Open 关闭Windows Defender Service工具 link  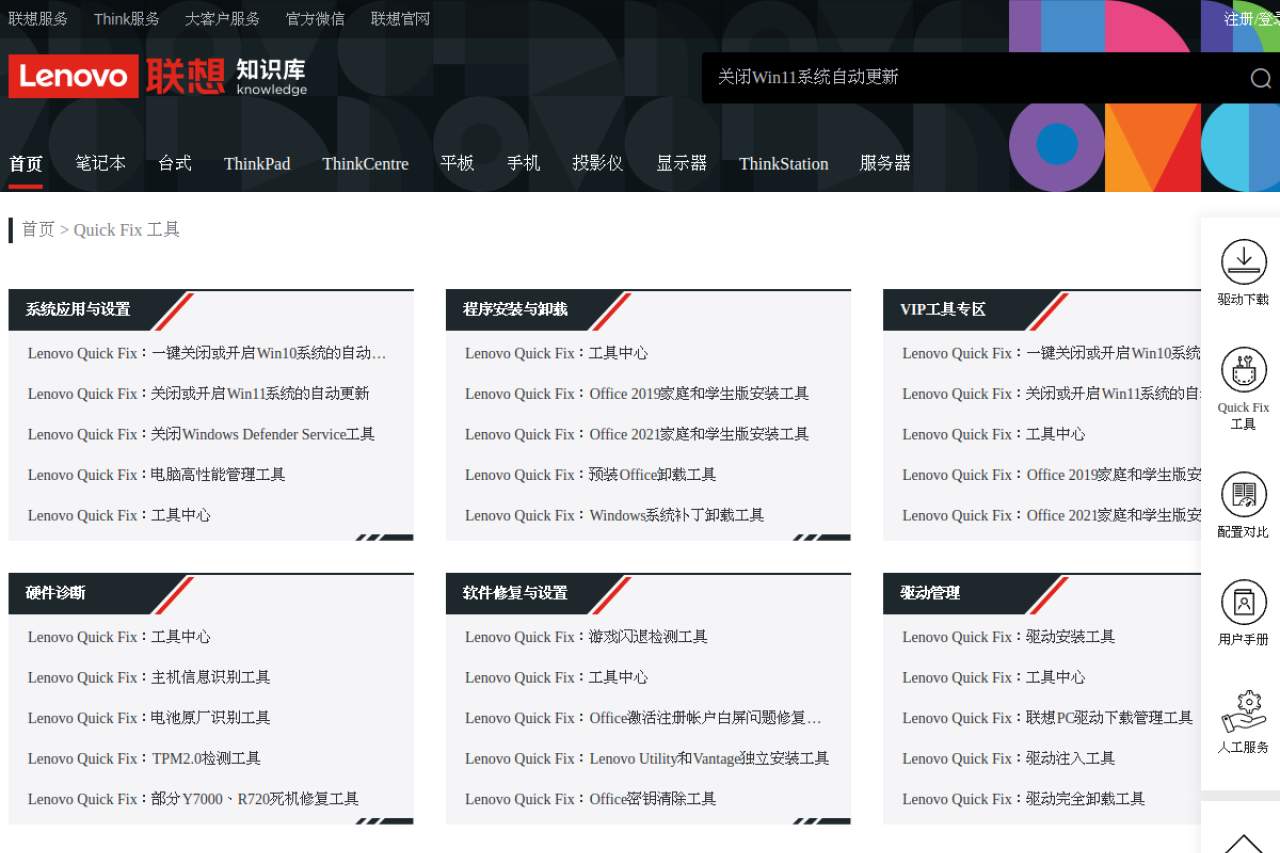click(x=201, y=434)
